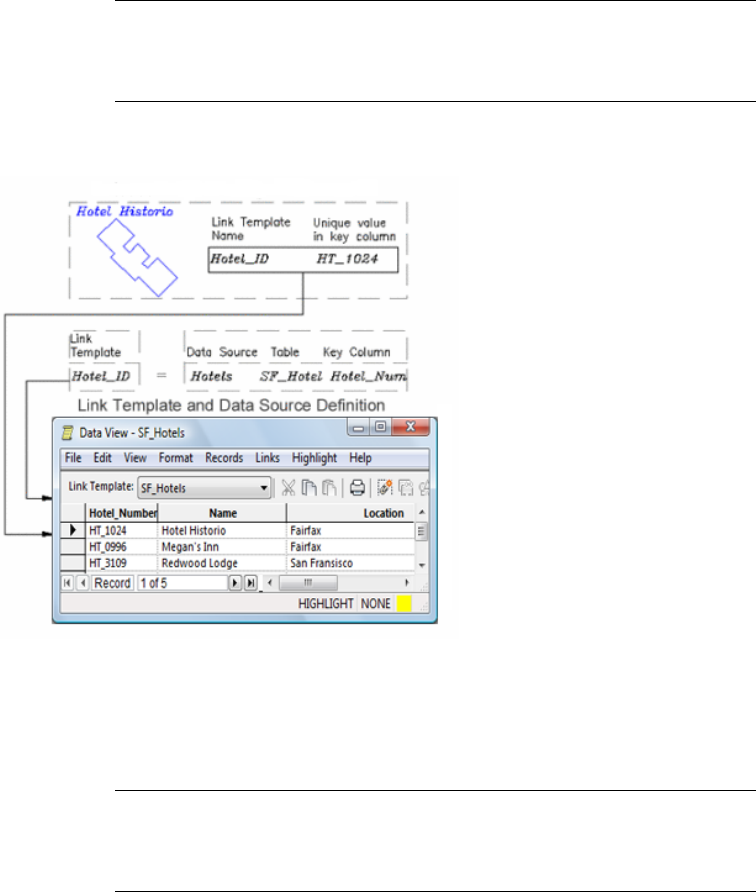Click the Print toolbar icon
The width and height of the screenshot is (756, 892).
[357, 488]
